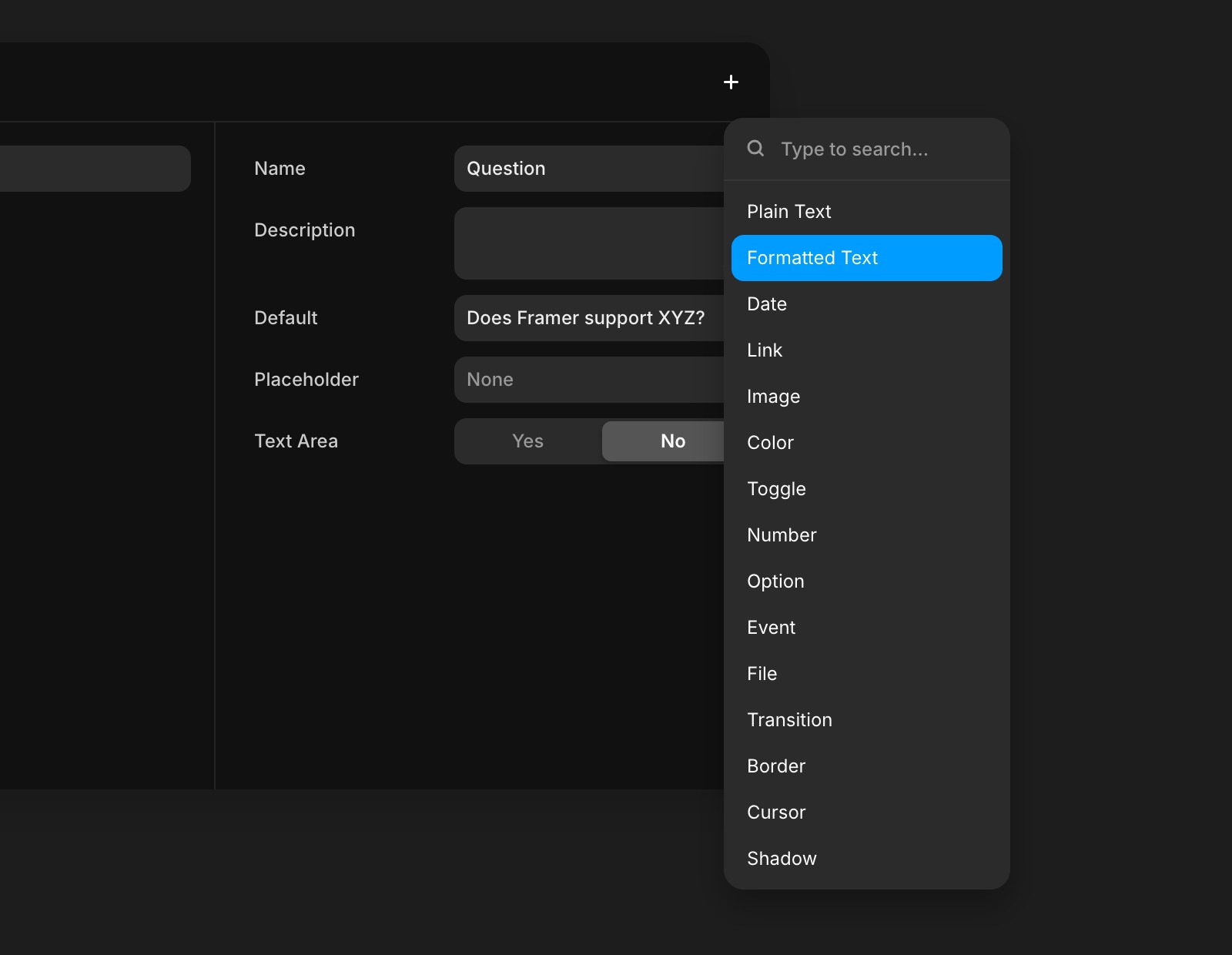Keep Text Area set to No
Screen dimensions: 1232x955
point(671,441)
